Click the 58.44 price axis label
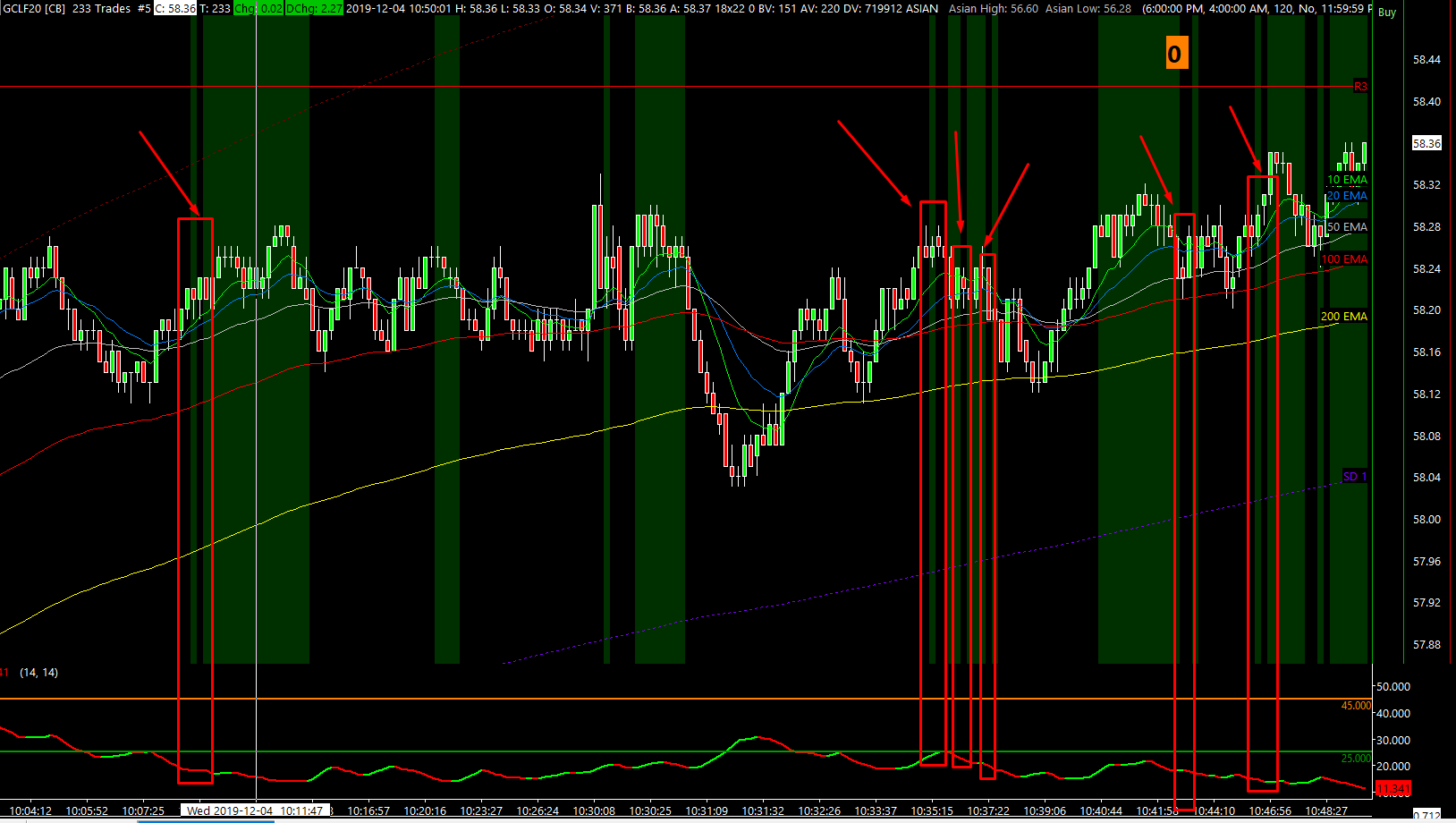Viewport: 1456px width, 823px height. tap(1426, 60)
